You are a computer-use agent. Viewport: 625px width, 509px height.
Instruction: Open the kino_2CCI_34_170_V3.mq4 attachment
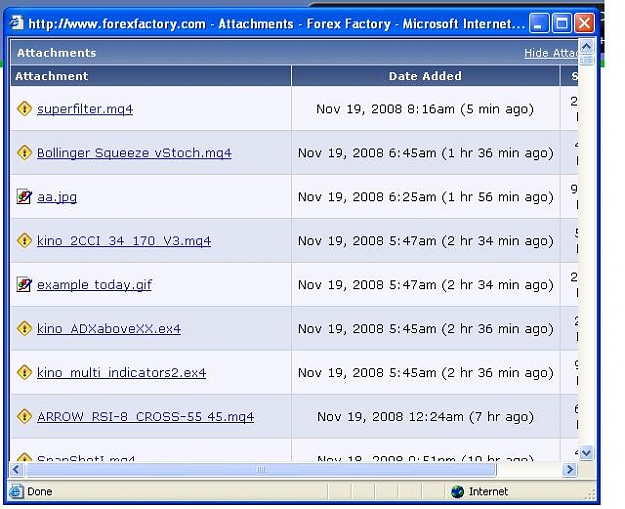pos(124,241)
